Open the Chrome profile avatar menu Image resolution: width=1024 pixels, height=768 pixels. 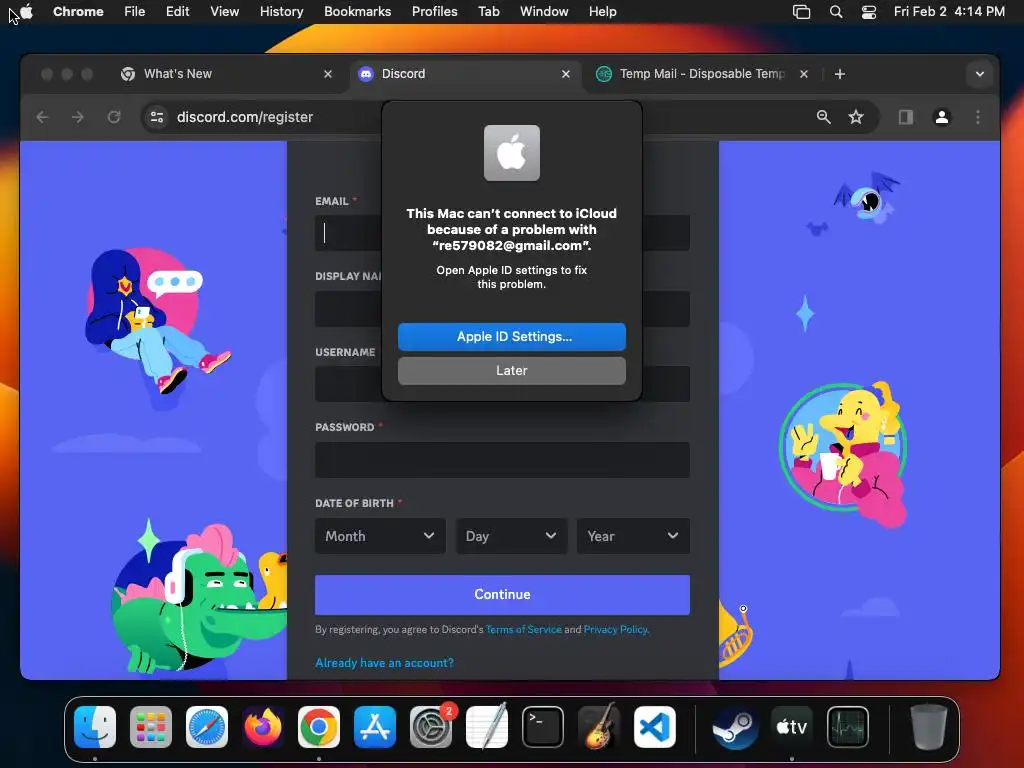(x=942, y=117)
